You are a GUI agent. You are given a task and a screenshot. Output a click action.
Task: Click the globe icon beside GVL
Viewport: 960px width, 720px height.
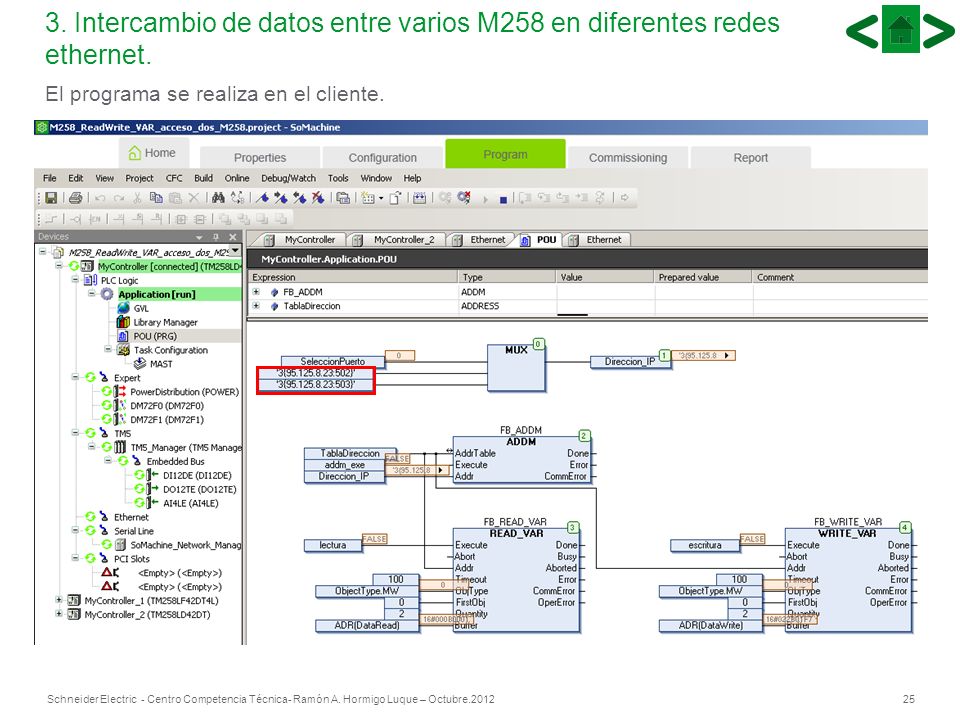124,308
